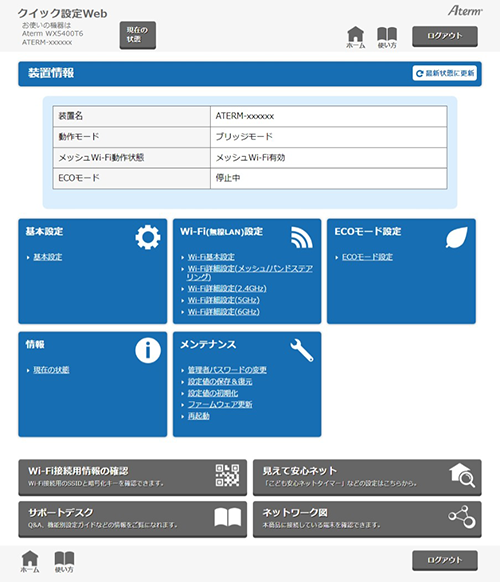Click the info icon in the 情報 card
Screen dimensions: 500x582
click(x=148, y=350)
